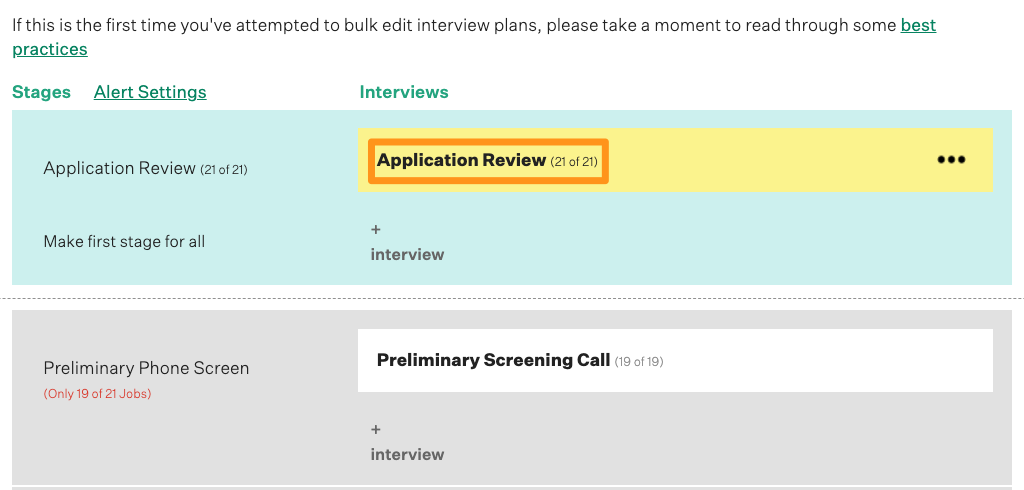The height and width of the screenshot is (490, 1024).
Task: Click the highlighted Application Review interview title
Action: (461, 160)
